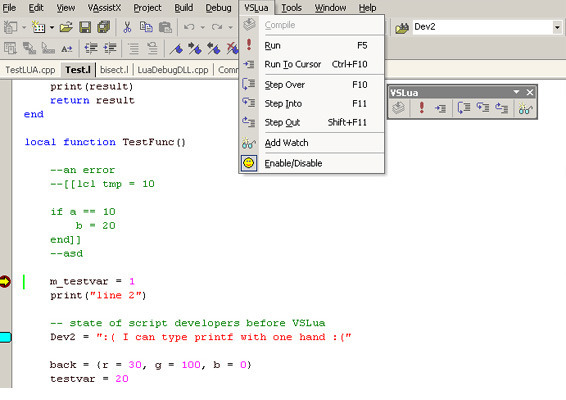The width and height of the screenshot is (566, 400).
Task: Close the VSLua floating toolbar
Action: (x=530, y=92)
